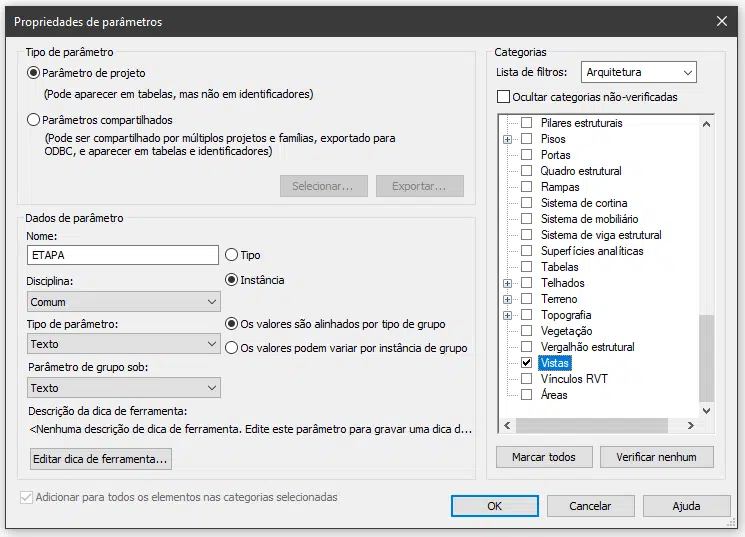The image size is (745, 537).
Task: Choose the Tipo radio option
Action: click(x=231, y=255)
